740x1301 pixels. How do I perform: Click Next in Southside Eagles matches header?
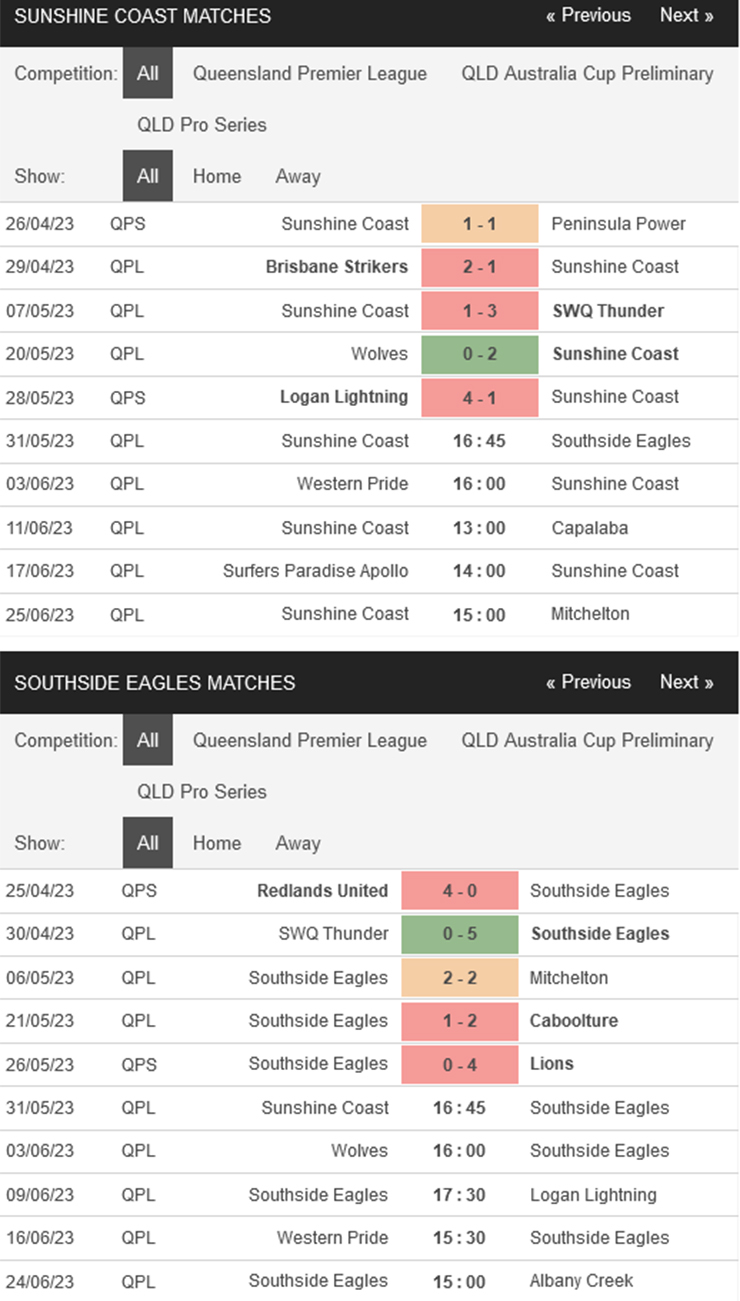[x=686, y=682]
